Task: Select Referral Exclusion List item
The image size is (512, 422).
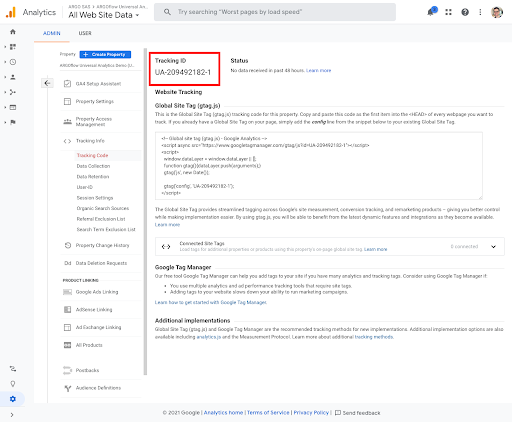Action: tap(101, 219)
